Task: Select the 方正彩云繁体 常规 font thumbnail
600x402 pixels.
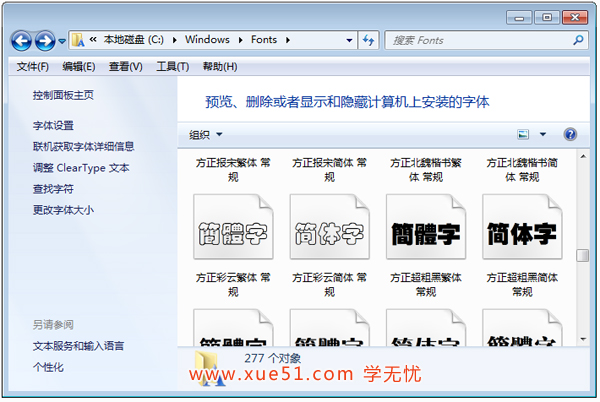Action: pos(233,227)
